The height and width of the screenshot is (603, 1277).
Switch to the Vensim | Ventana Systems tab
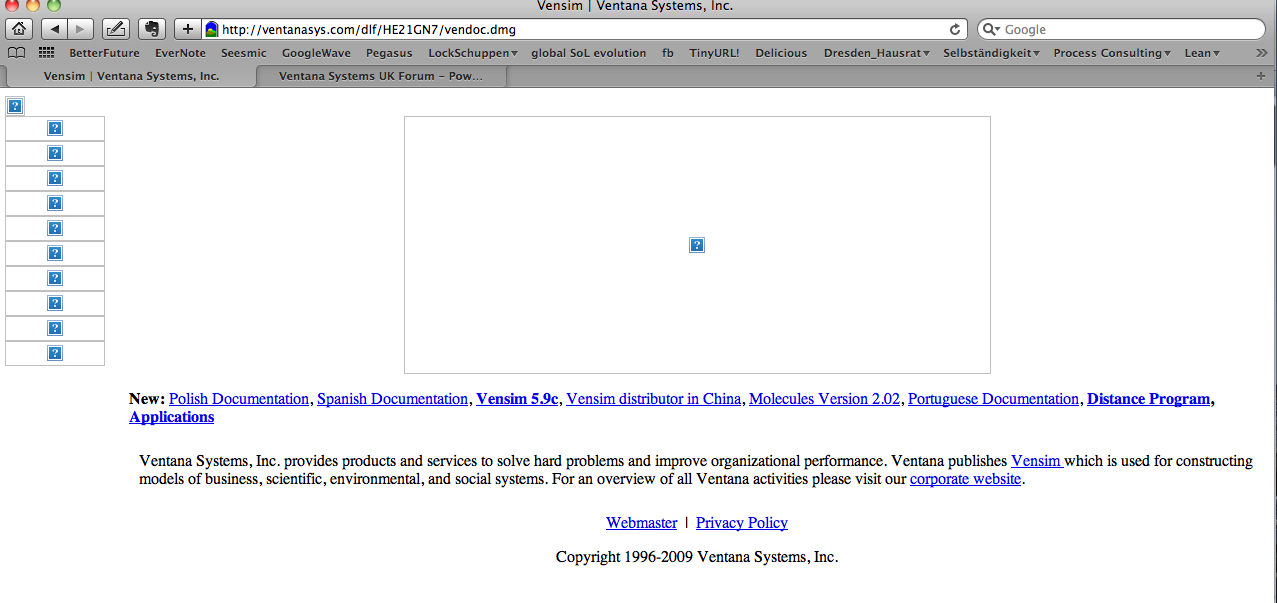tap(131, 76)
